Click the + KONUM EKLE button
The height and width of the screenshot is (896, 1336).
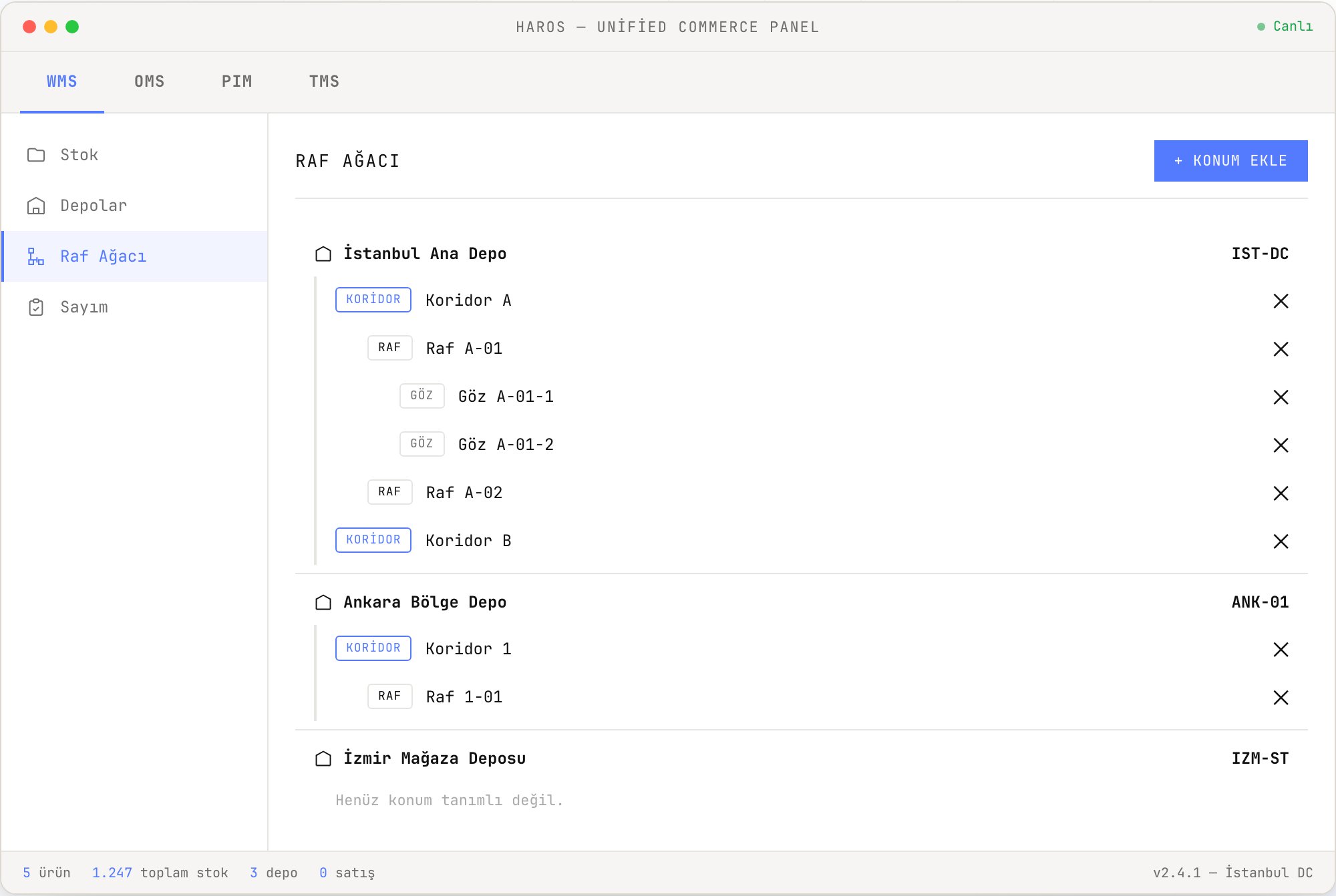pos(1230,161)
